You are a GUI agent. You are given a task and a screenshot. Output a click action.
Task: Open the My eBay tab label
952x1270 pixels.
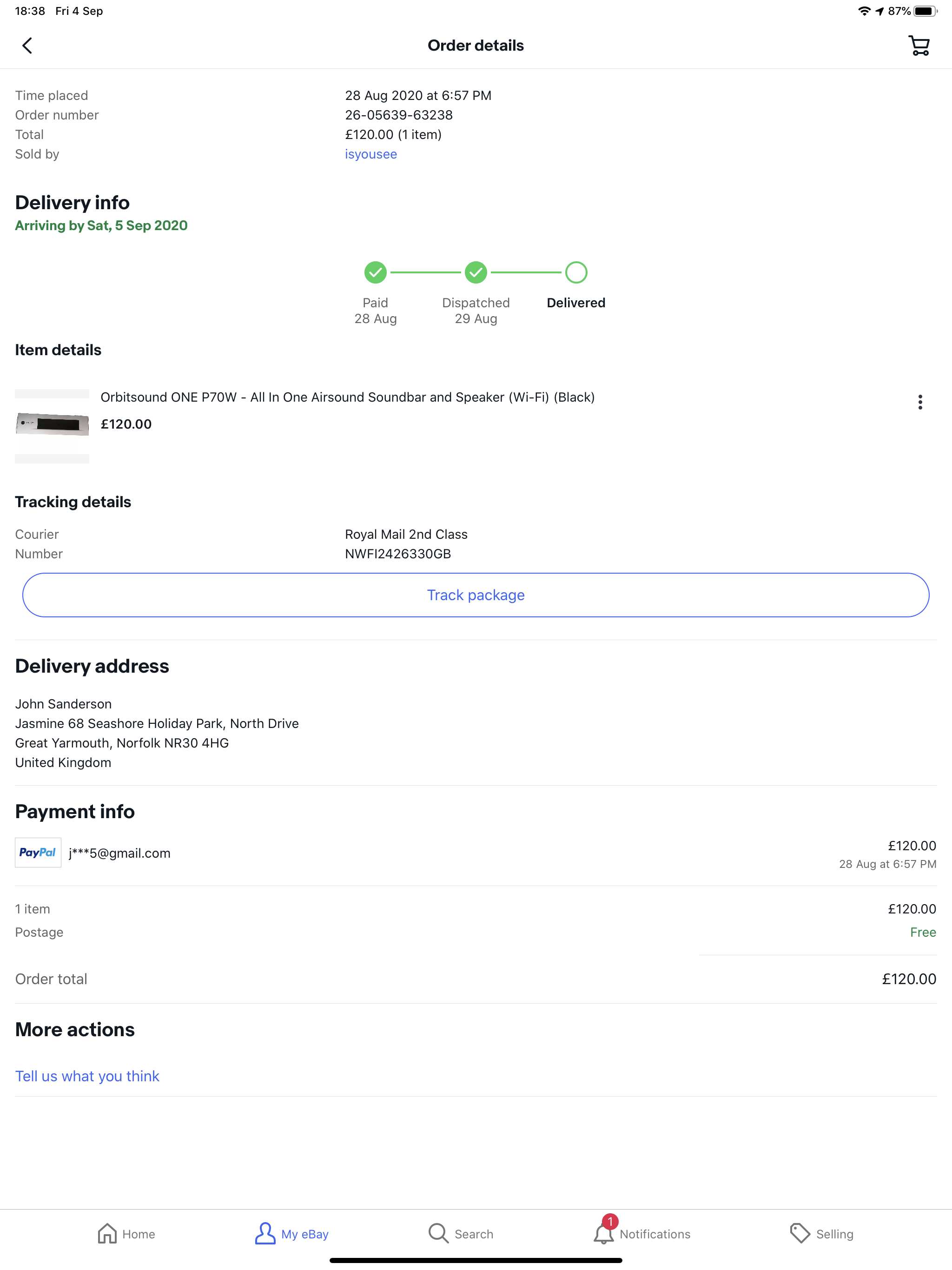[305, 1234]
